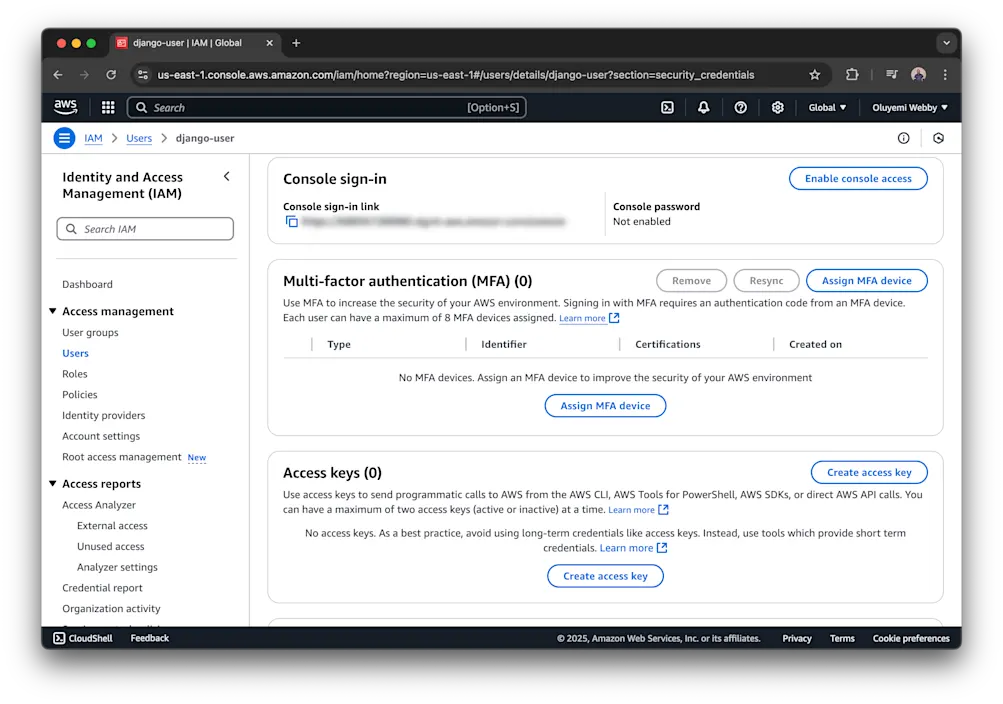Open the settings gear in the navigation bar

click(778, 107)
